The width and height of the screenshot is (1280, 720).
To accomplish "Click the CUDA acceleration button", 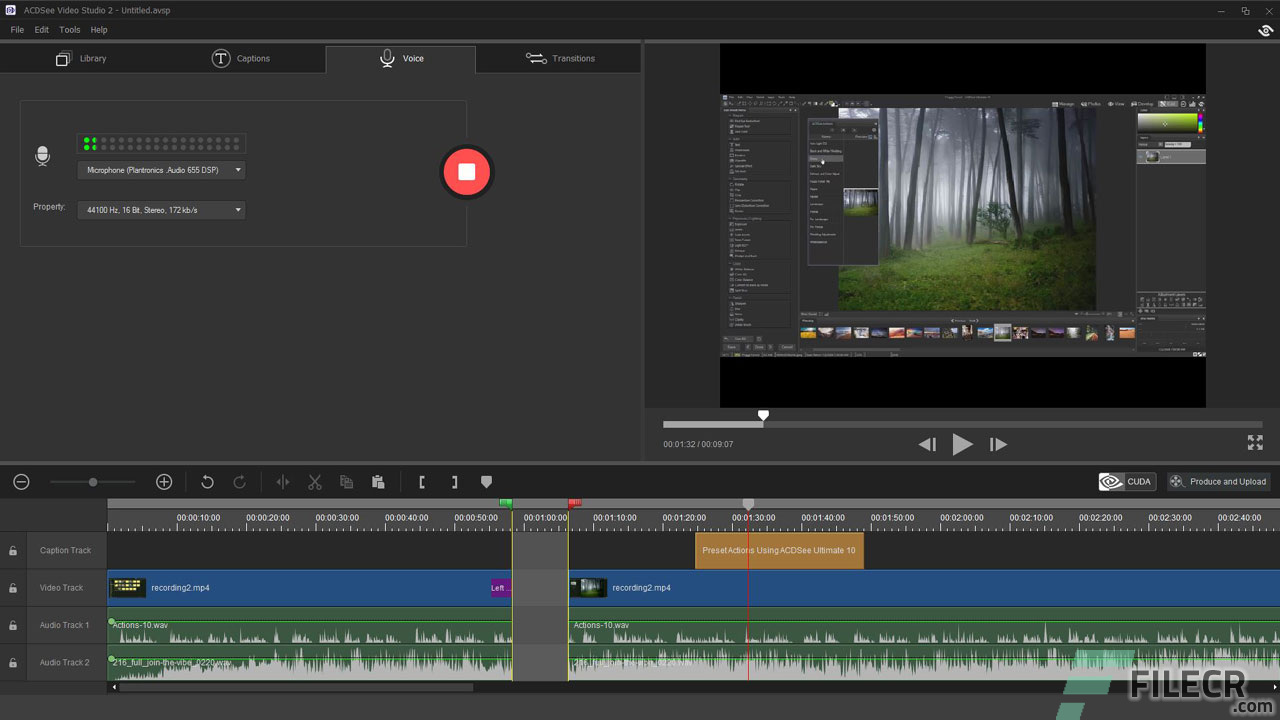I will coord(1127,482).
